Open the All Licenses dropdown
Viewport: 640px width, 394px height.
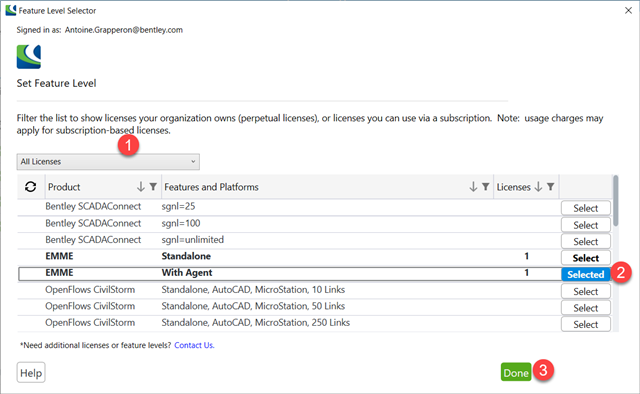[x=108, y=162]
